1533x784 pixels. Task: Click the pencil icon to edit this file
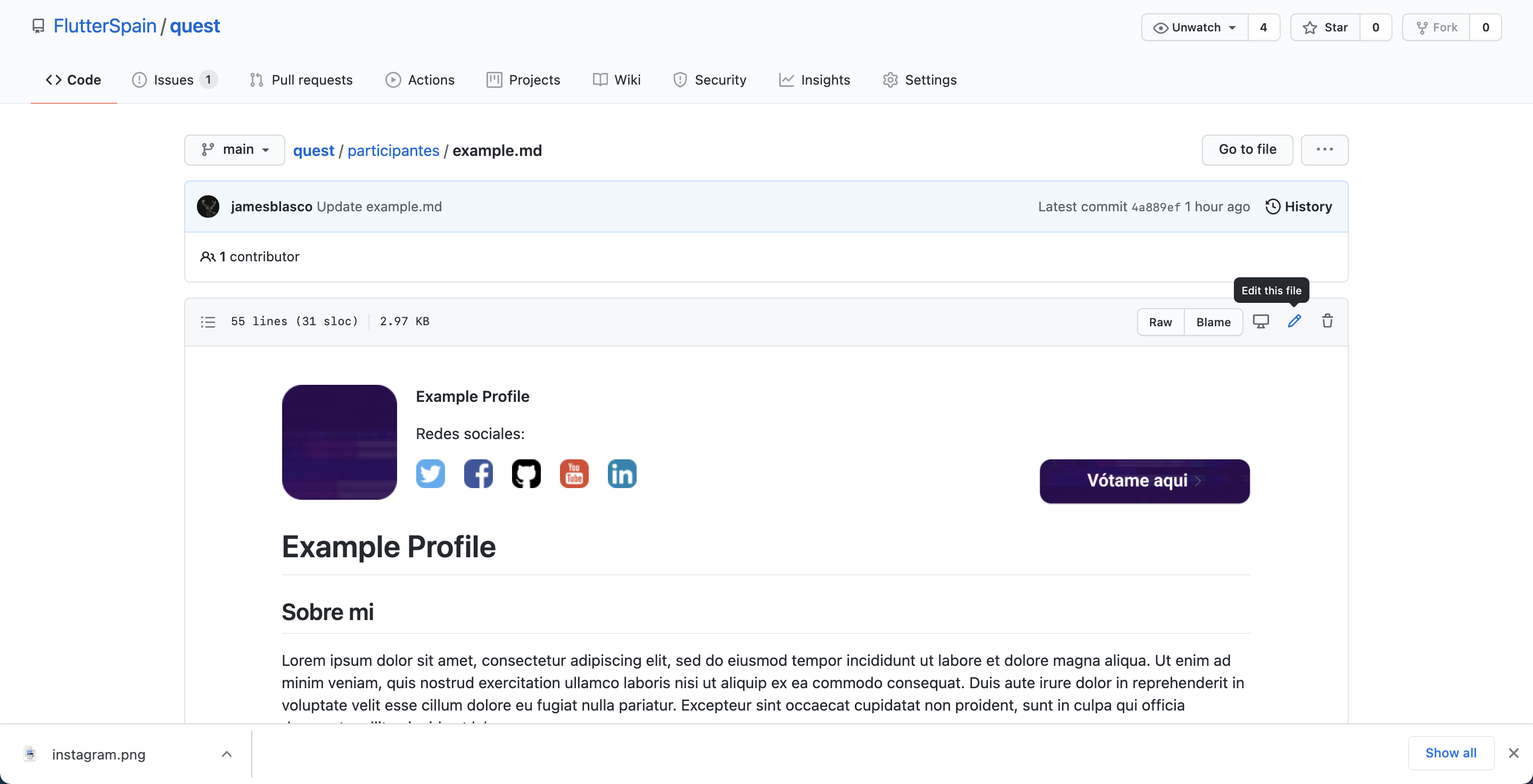click(x=1295, y=321)
